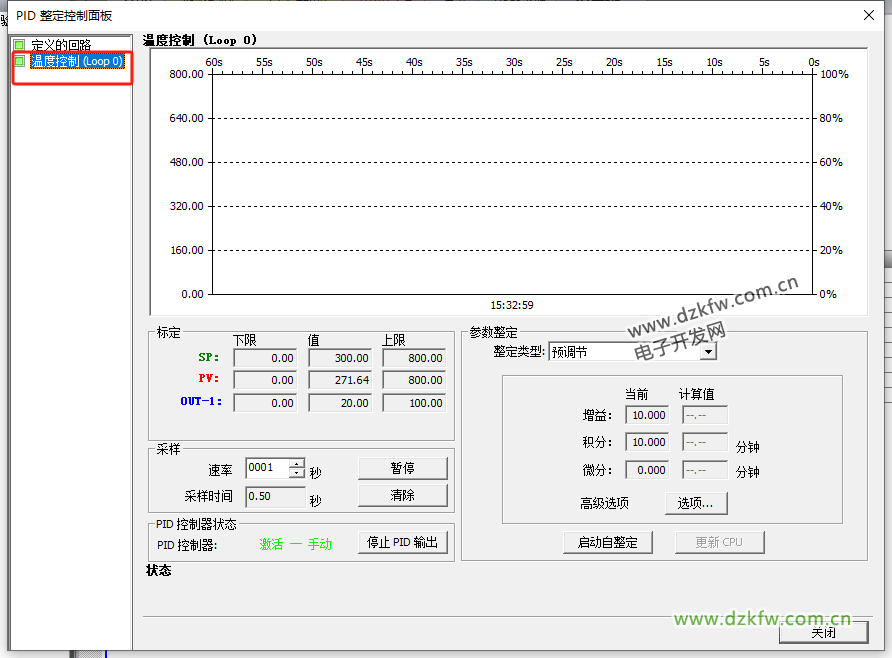Click the current 微分 value field

[648, 470]
